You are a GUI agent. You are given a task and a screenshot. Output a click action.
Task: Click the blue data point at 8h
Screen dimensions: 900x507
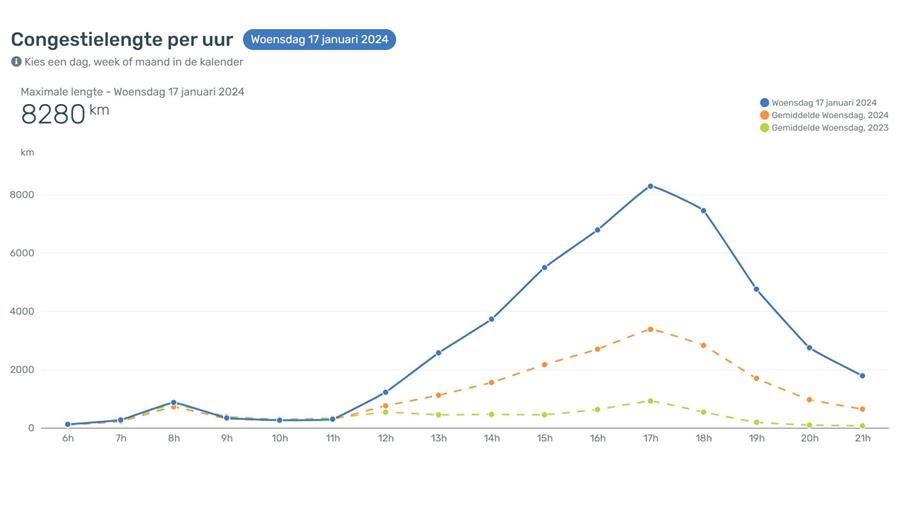[173, 402]
